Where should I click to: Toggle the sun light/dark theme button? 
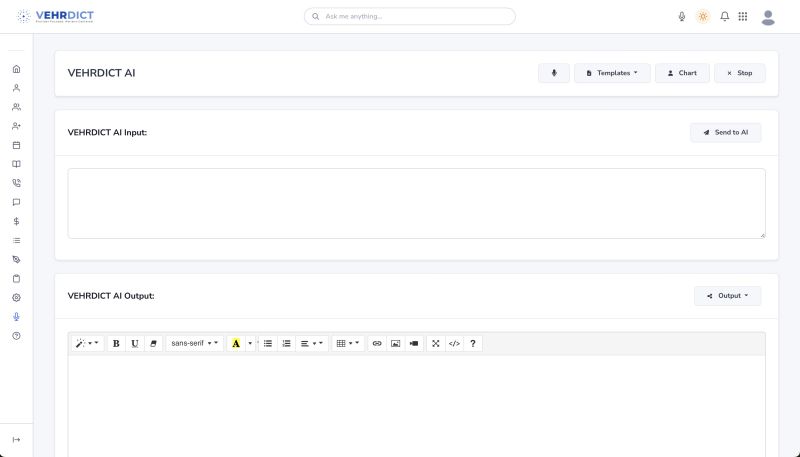pos(703,16)
